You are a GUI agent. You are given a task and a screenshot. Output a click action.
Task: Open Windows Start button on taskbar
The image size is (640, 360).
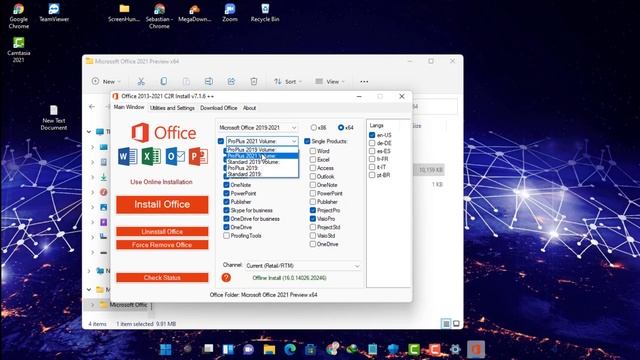tap(166, 349)
